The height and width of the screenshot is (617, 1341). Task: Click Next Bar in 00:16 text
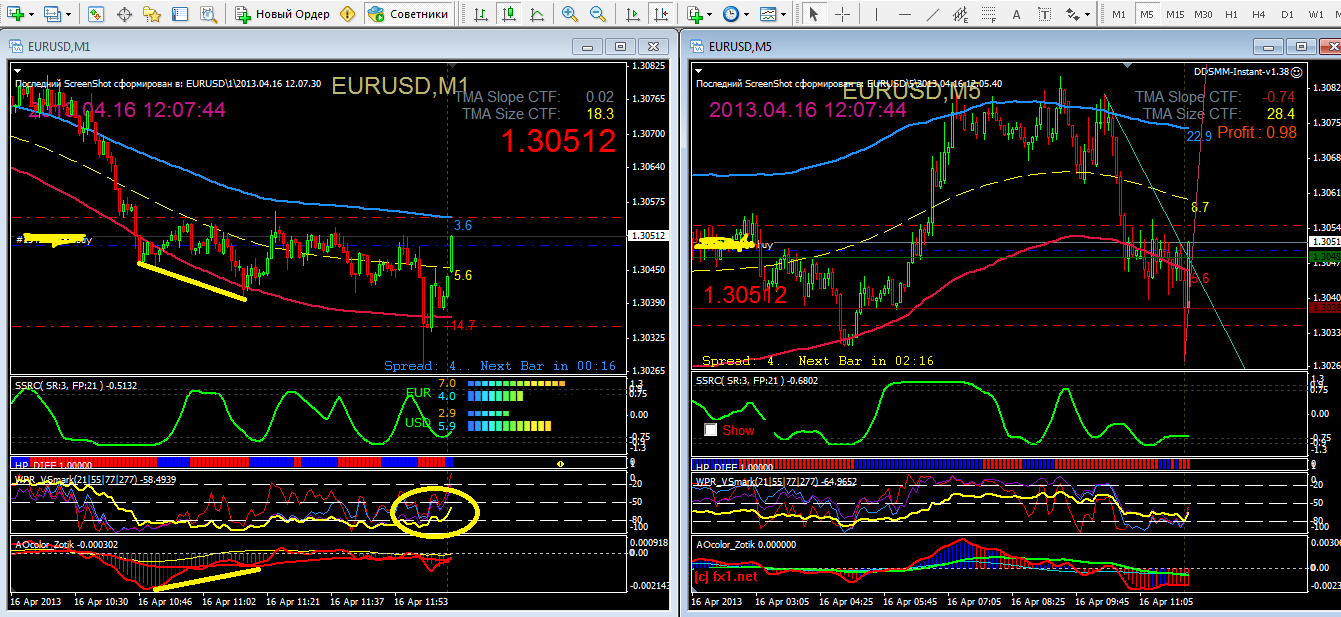pos(548,366)
